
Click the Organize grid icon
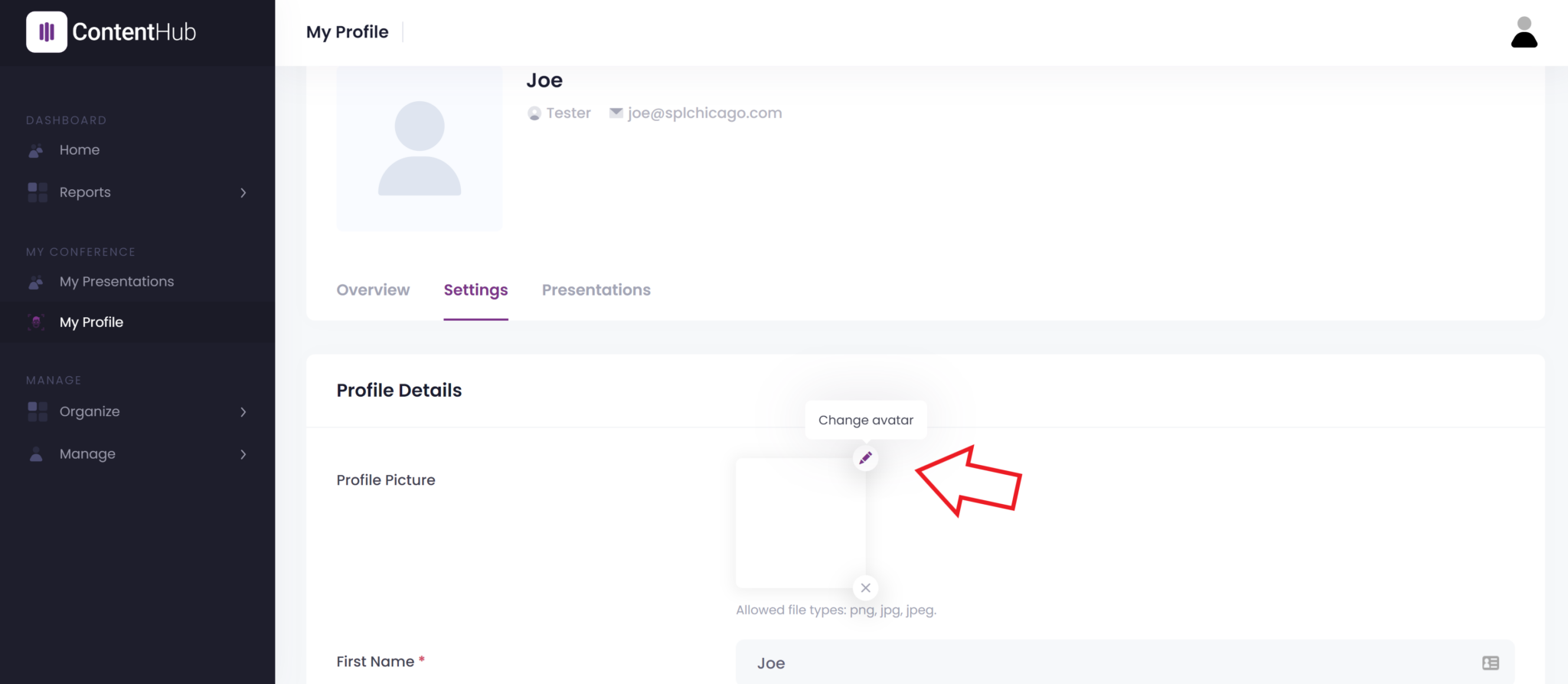(x=37, y=412)
